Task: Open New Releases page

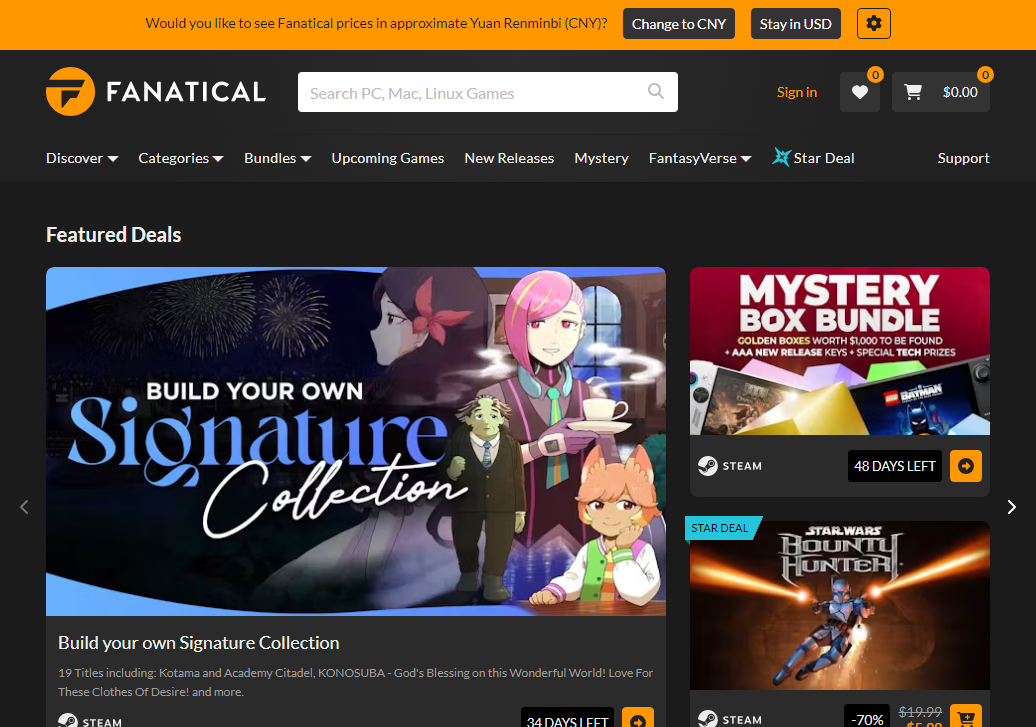Action: [509, 158]
